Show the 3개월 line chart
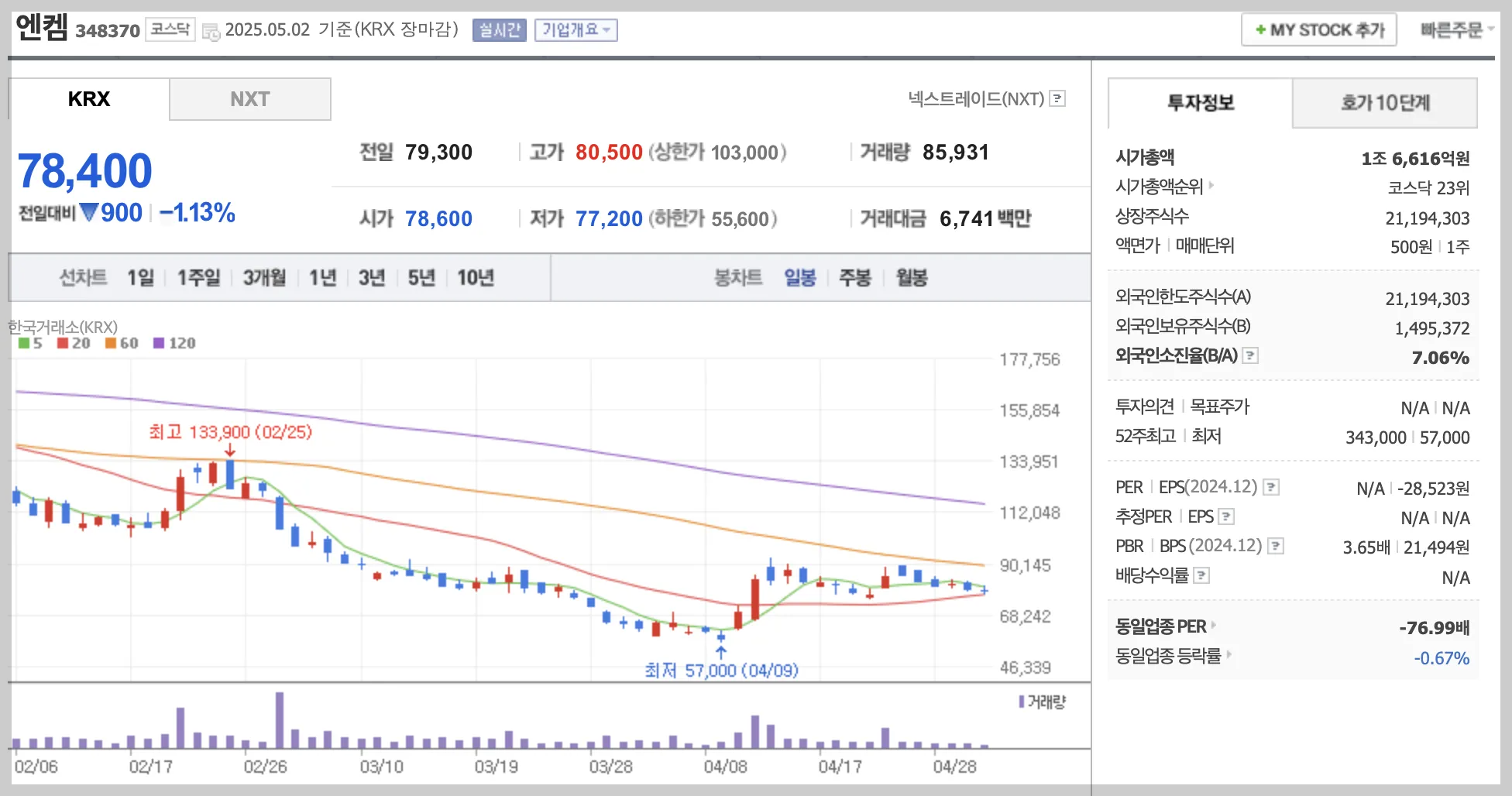The width and height of the screenshot is (1512, 796). (264, 277)
